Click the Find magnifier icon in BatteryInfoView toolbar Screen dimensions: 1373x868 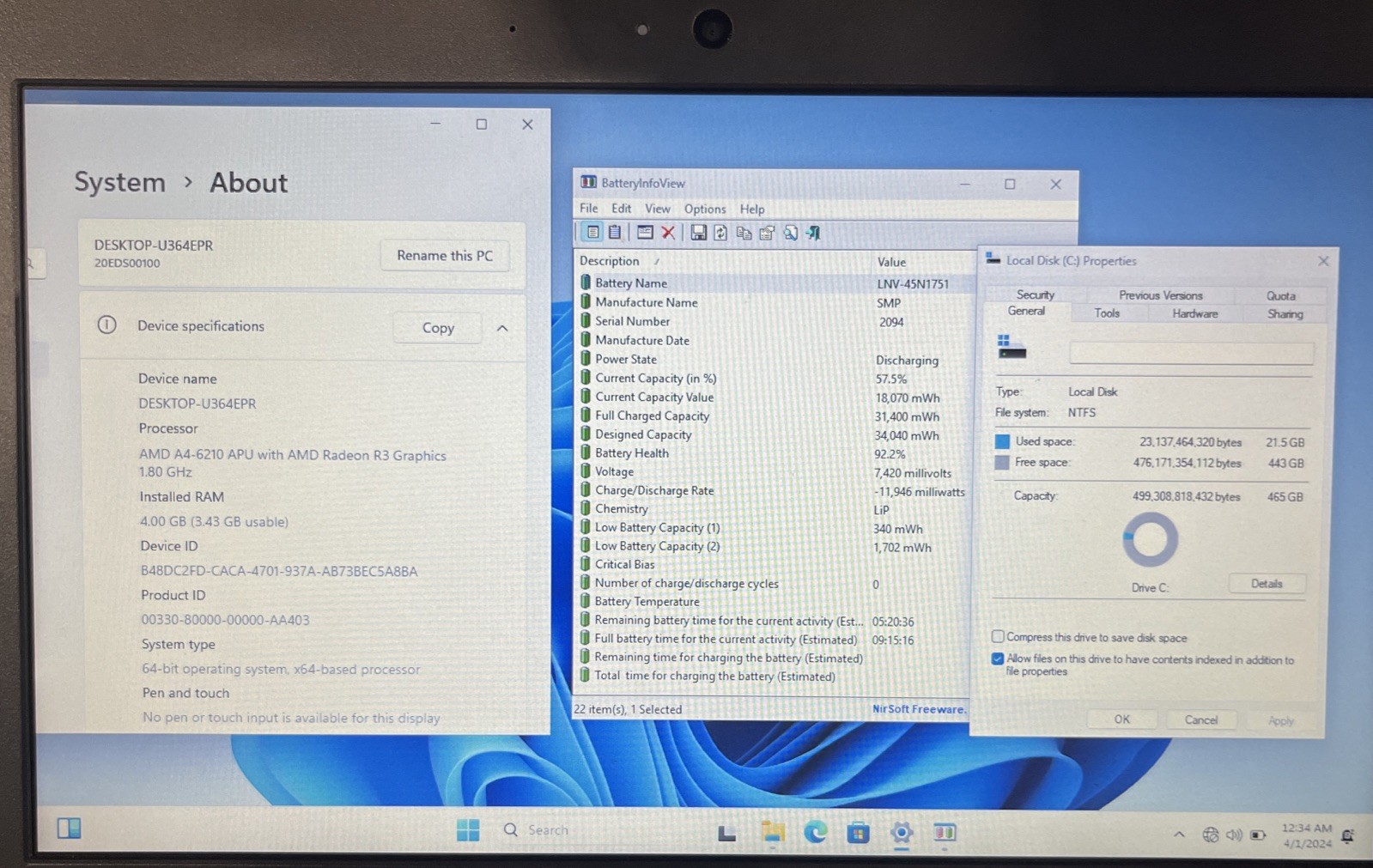pos(790,233)
